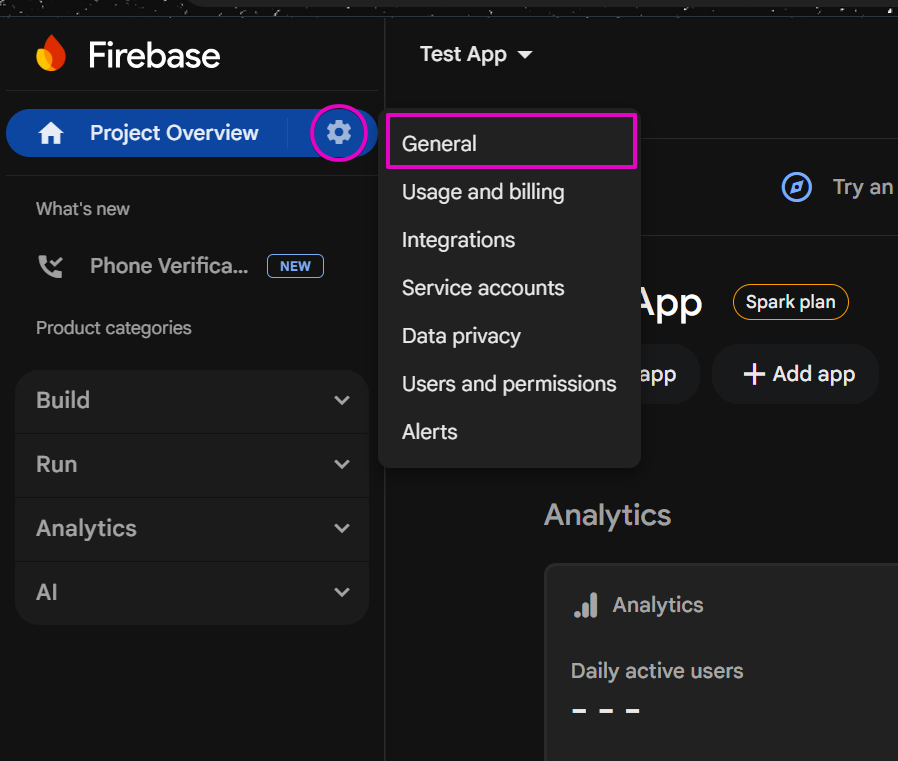This screenshot has height=761, width=898.
Task: Click the Phone Verification phone icon
Action: click(x=50, y=266)
